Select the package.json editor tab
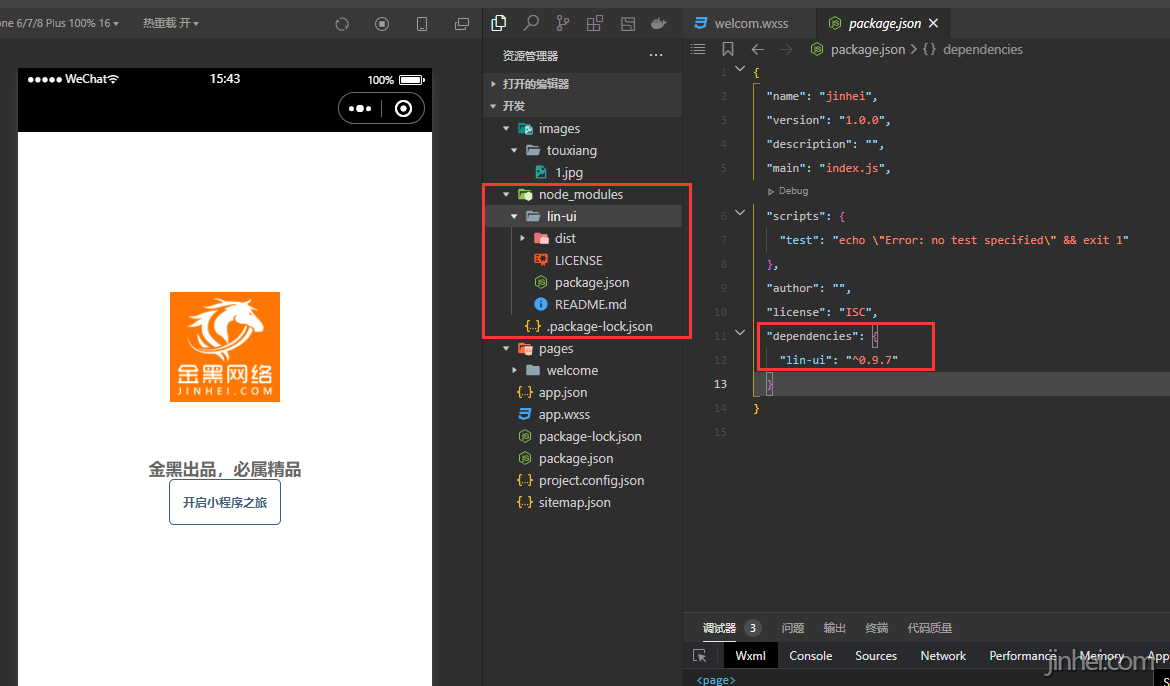Image resolution: width=1170 pixels, height=686 pixels. point(884,23)
